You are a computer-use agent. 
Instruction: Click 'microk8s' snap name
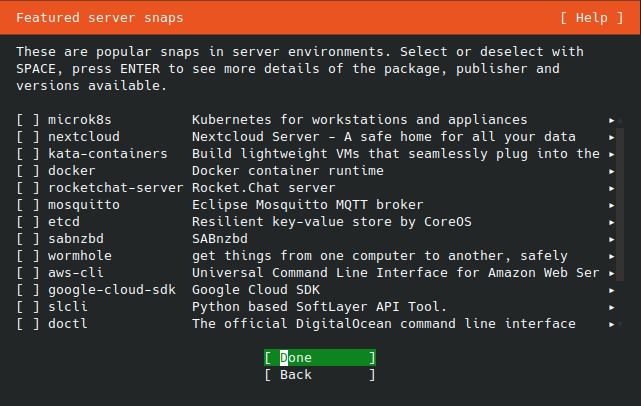pyautogui.click(x=80, y=120)
